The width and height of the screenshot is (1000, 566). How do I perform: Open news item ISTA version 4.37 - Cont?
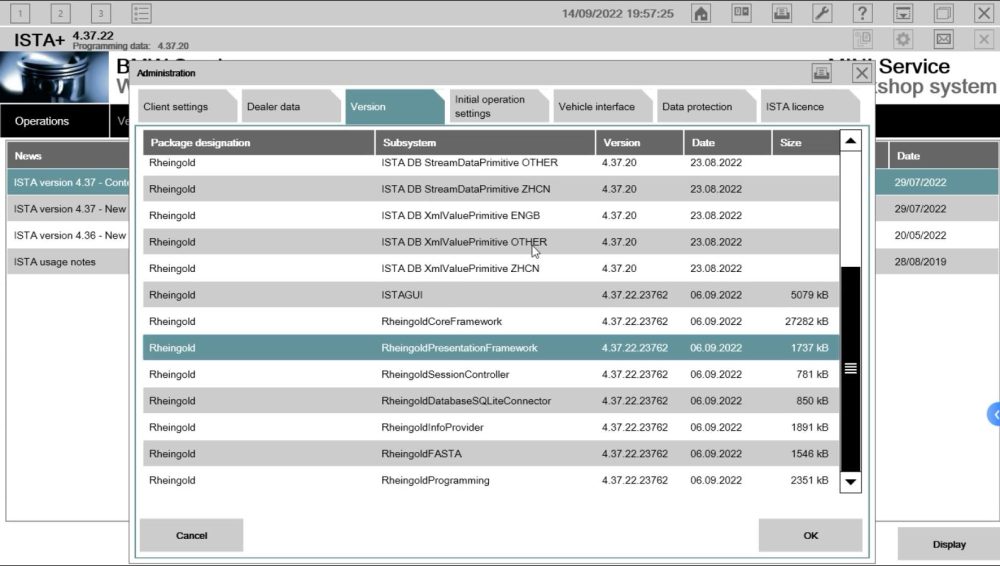(x=68, y=182)
